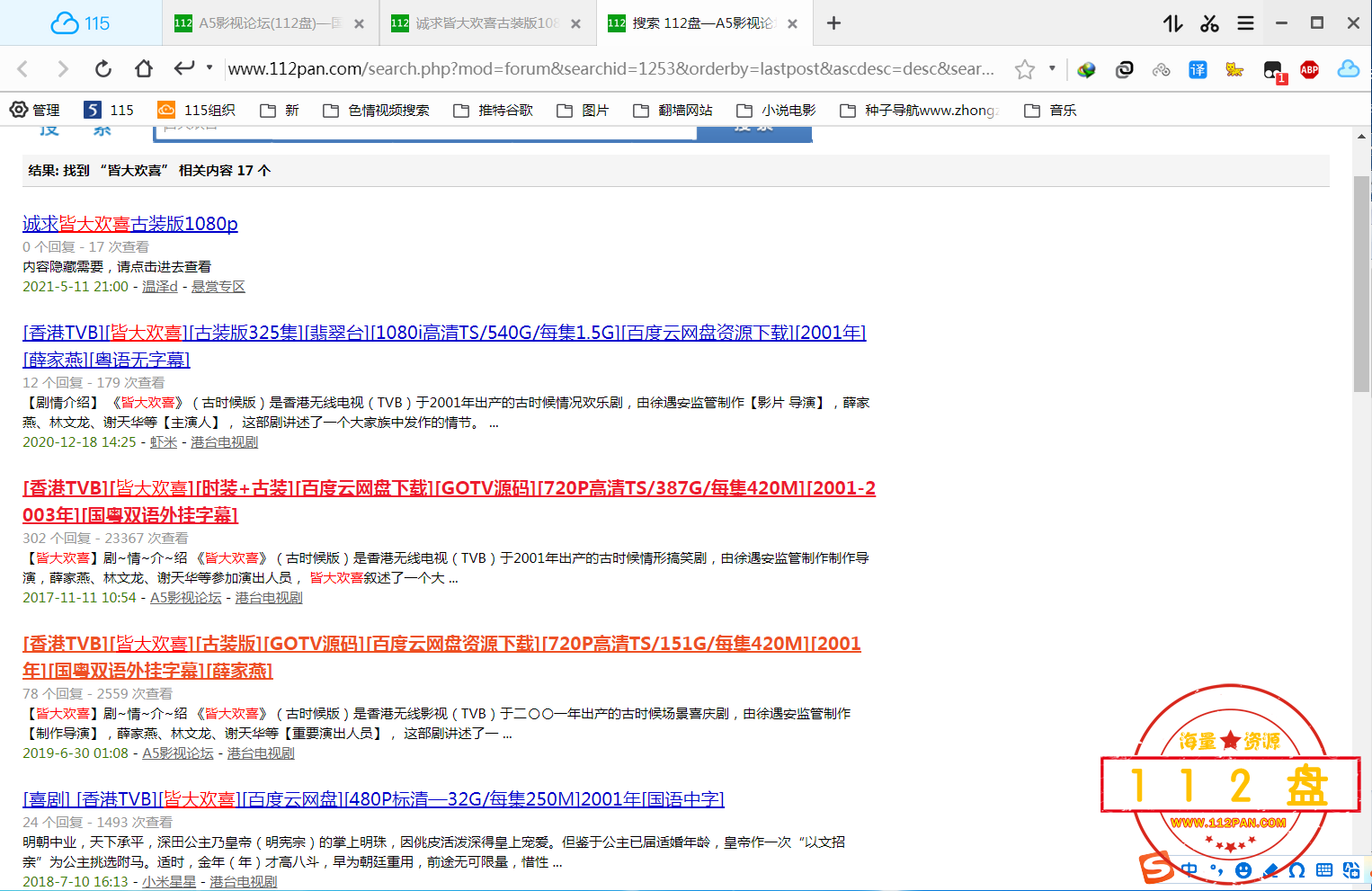Click the vertical scrollbar thumb
The height and width of the screenshot is (891, 1372).
click(1362, 283)
